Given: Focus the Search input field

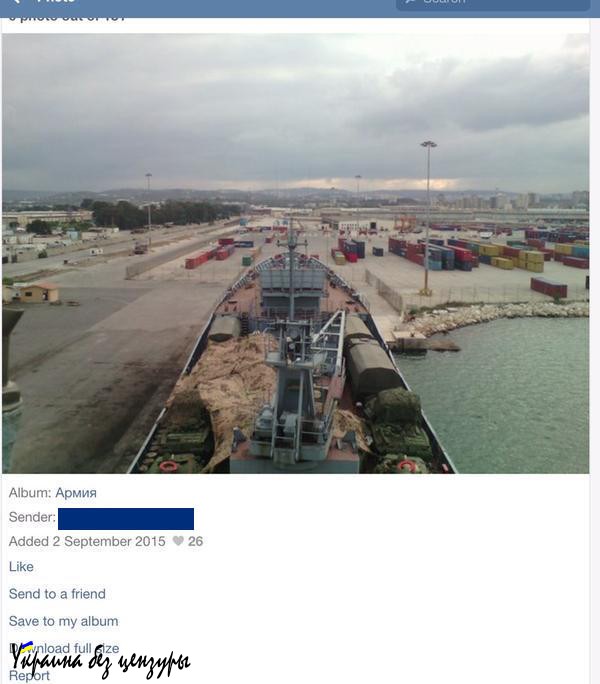Looking at the screenshot, I should pos(493,4).
